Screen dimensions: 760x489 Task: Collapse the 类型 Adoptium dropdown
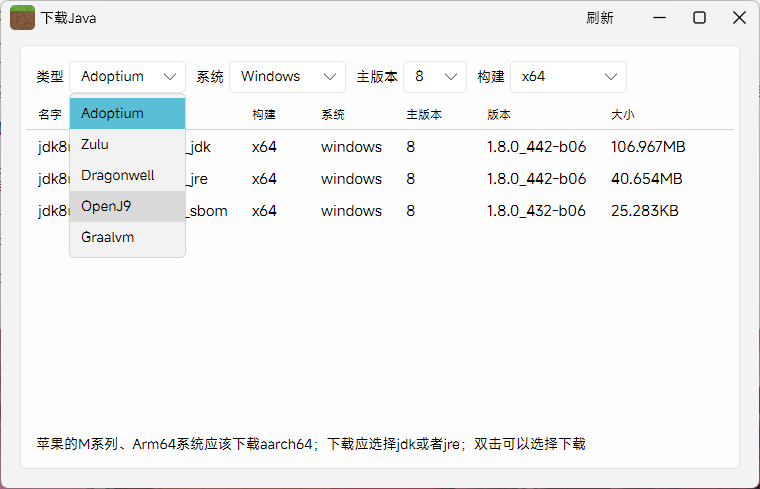[x=127, y=77]
